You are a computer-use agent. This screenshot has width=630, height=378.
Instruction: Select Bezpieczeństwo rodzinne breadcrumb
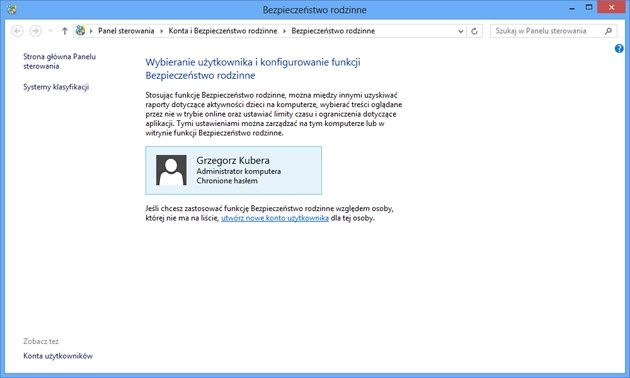pyautogui.click(x=333, y=31)
